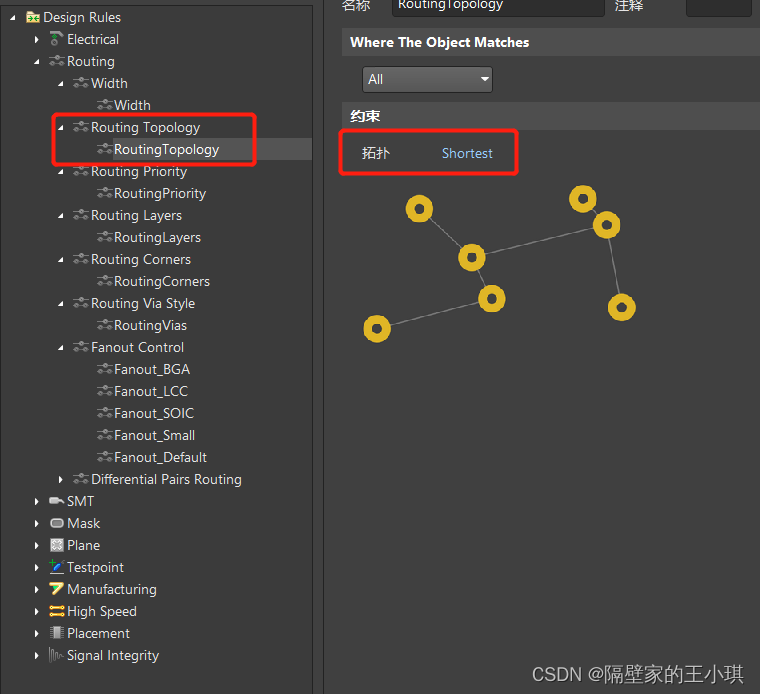Click the icon beside Fanout_BGA rule

point(105,369)
